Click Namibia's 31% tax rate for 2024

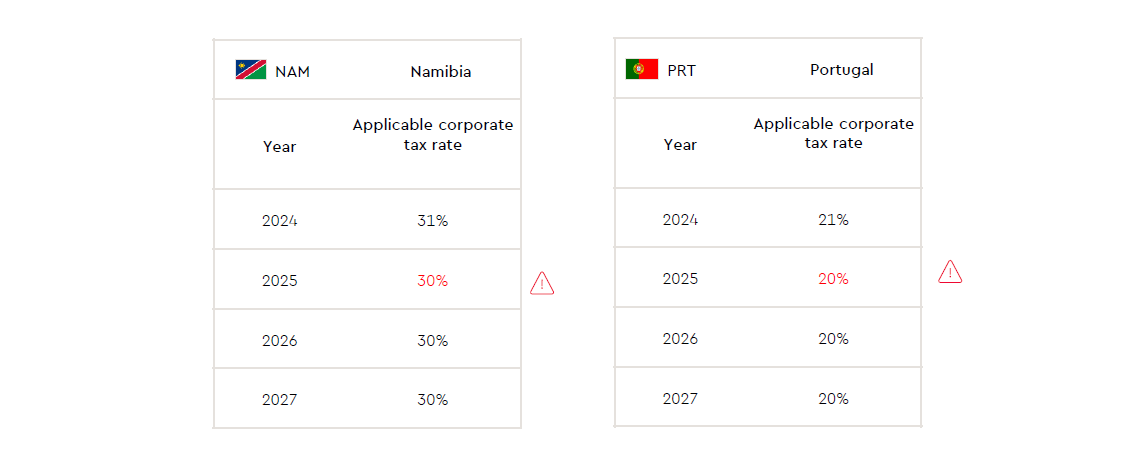click(x=433, y=221)
